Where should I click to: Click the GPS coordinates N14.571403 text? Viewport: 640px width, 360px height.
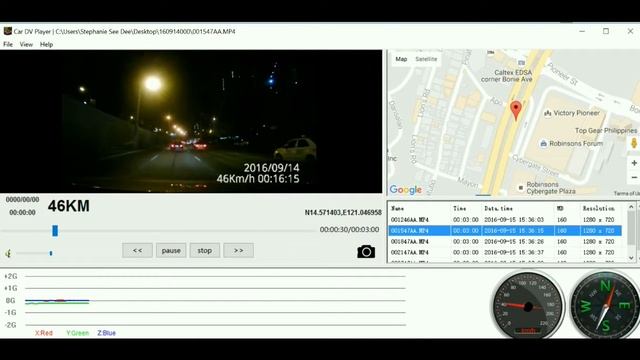[343, 213]
